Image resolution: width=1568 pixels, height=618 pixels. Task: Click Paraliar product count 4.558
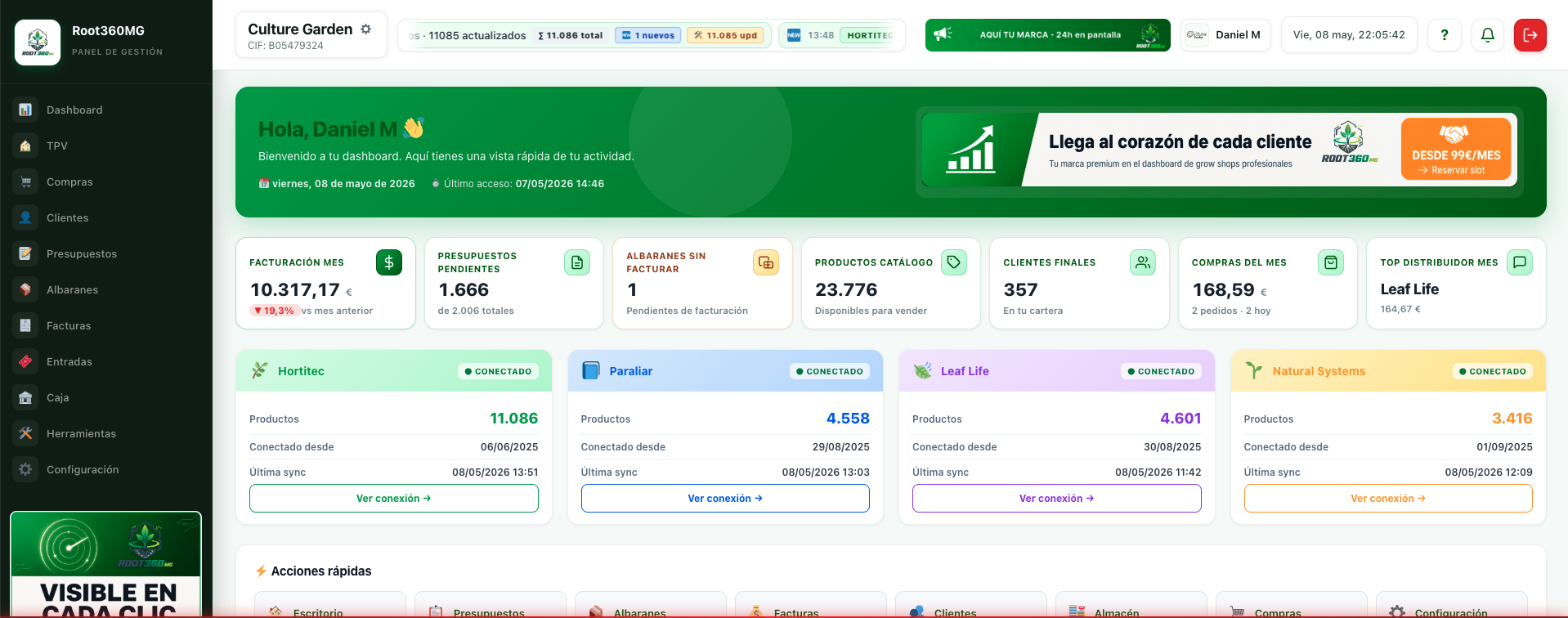(x=848, y=419)
